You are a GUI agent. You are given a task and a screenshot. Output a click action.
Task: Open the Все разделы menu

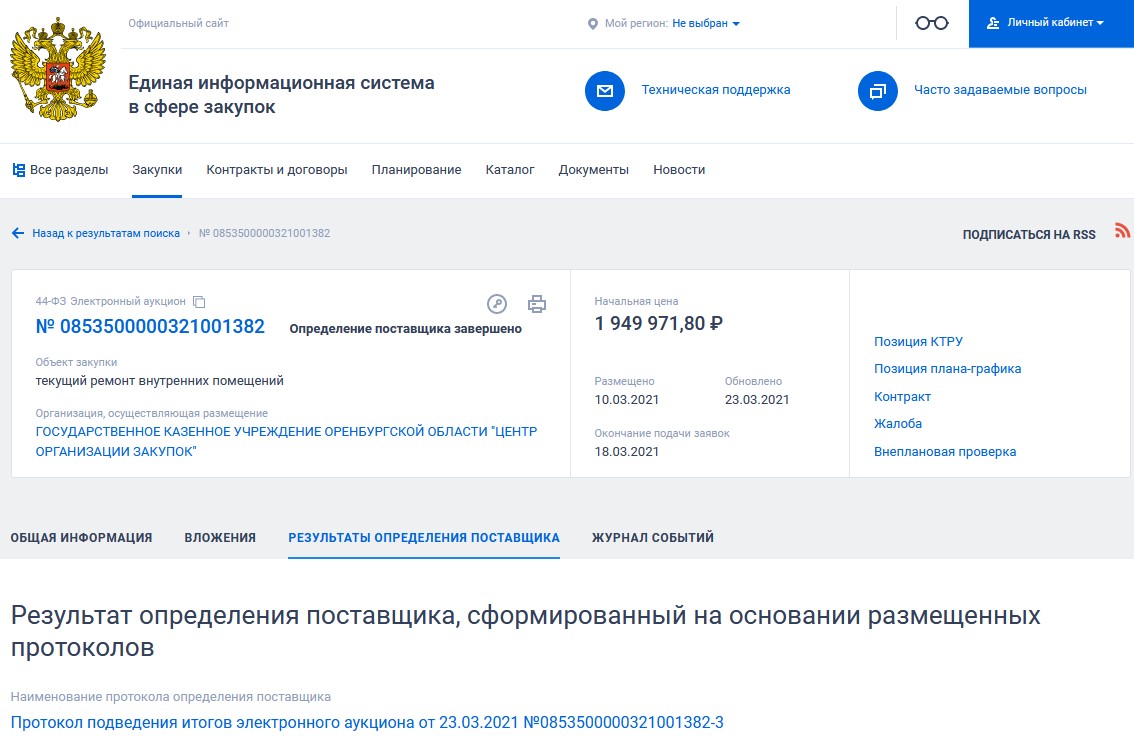point(61,170)
